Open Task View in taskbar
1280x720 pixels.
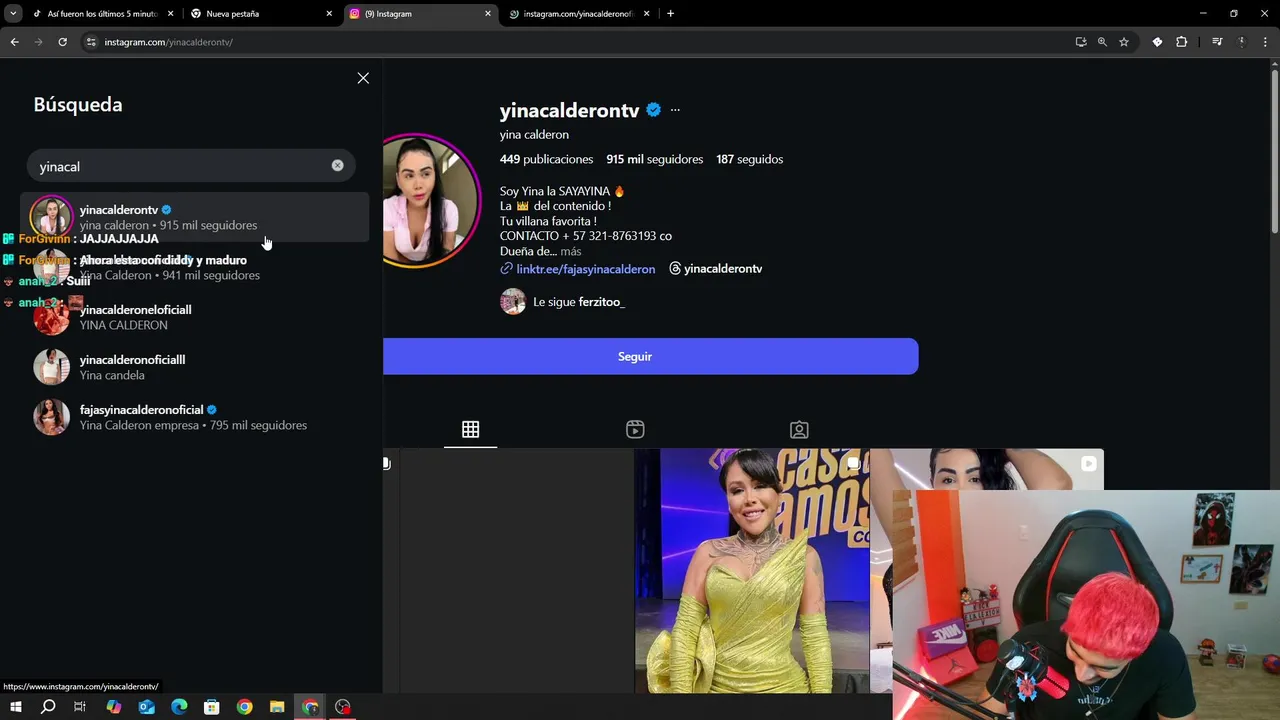coord(80,707)
